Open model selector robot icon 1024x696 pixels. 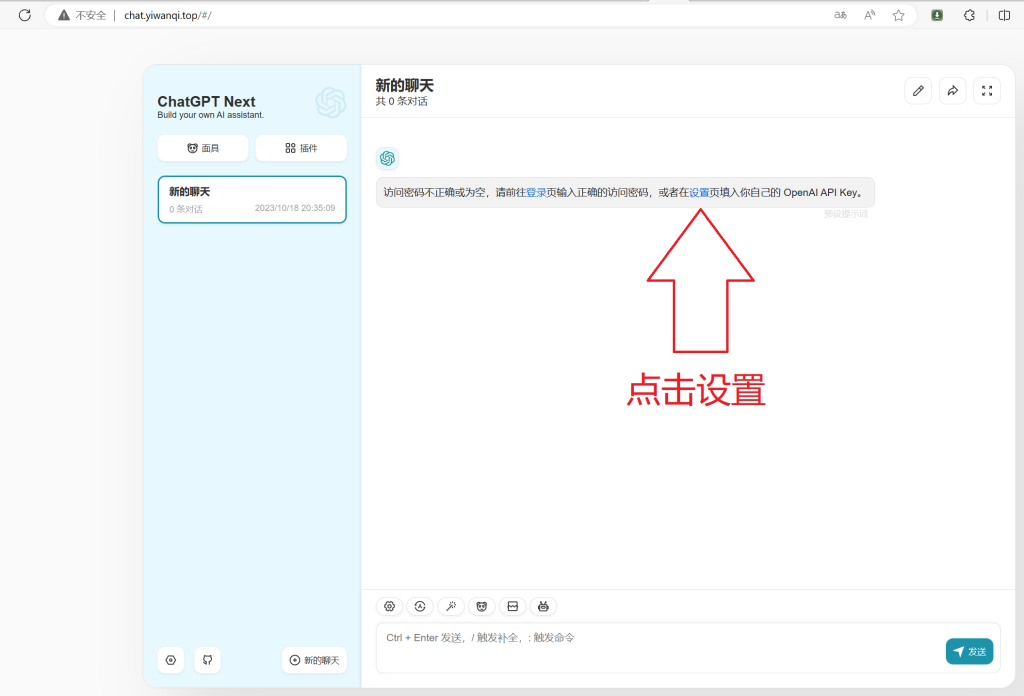pos(543,606)
